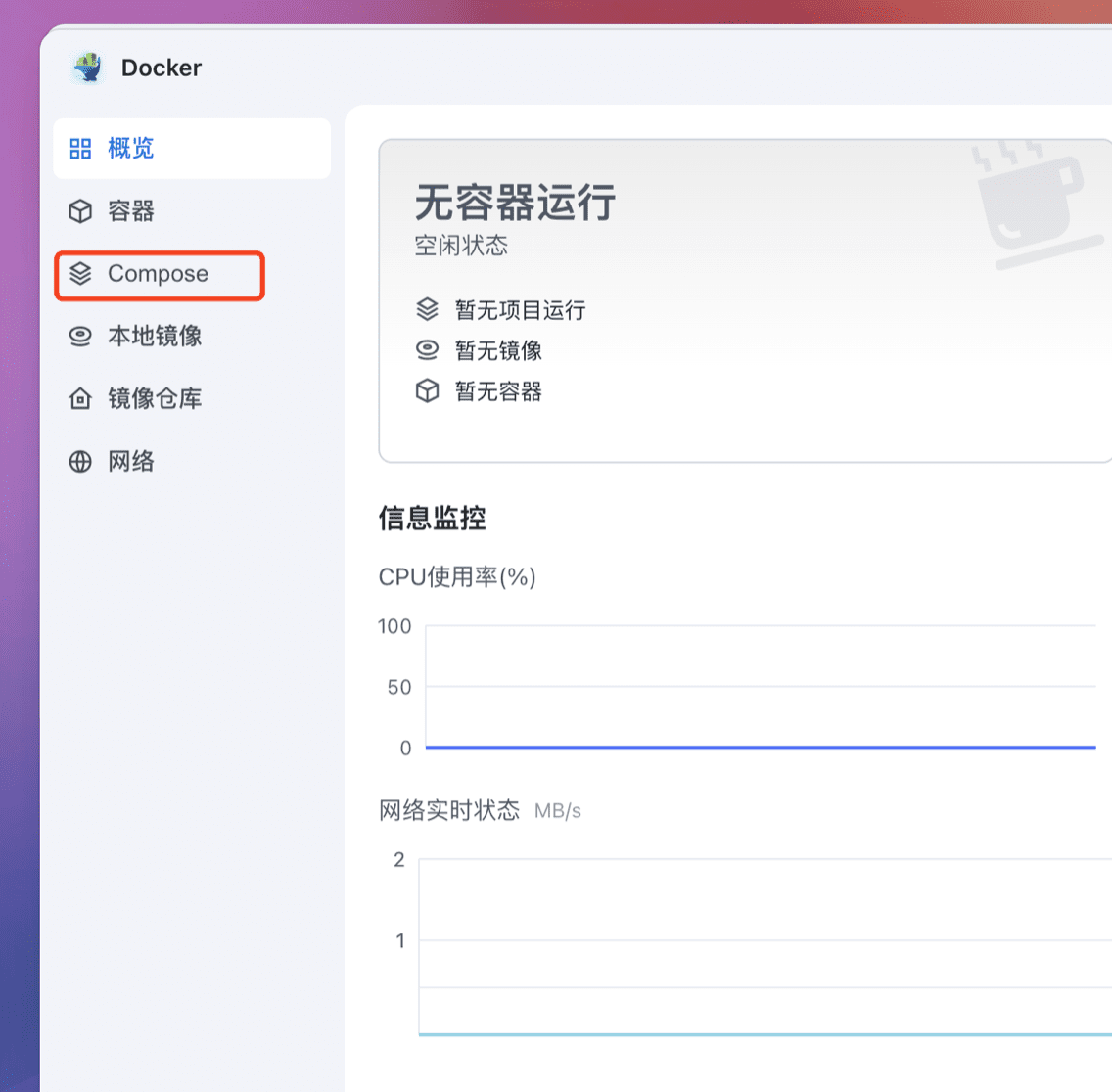The width and height of the screenshot is (1112, 1092).
Task: Go to the 镜像仓库 menu label
Action: coord(155,399)
